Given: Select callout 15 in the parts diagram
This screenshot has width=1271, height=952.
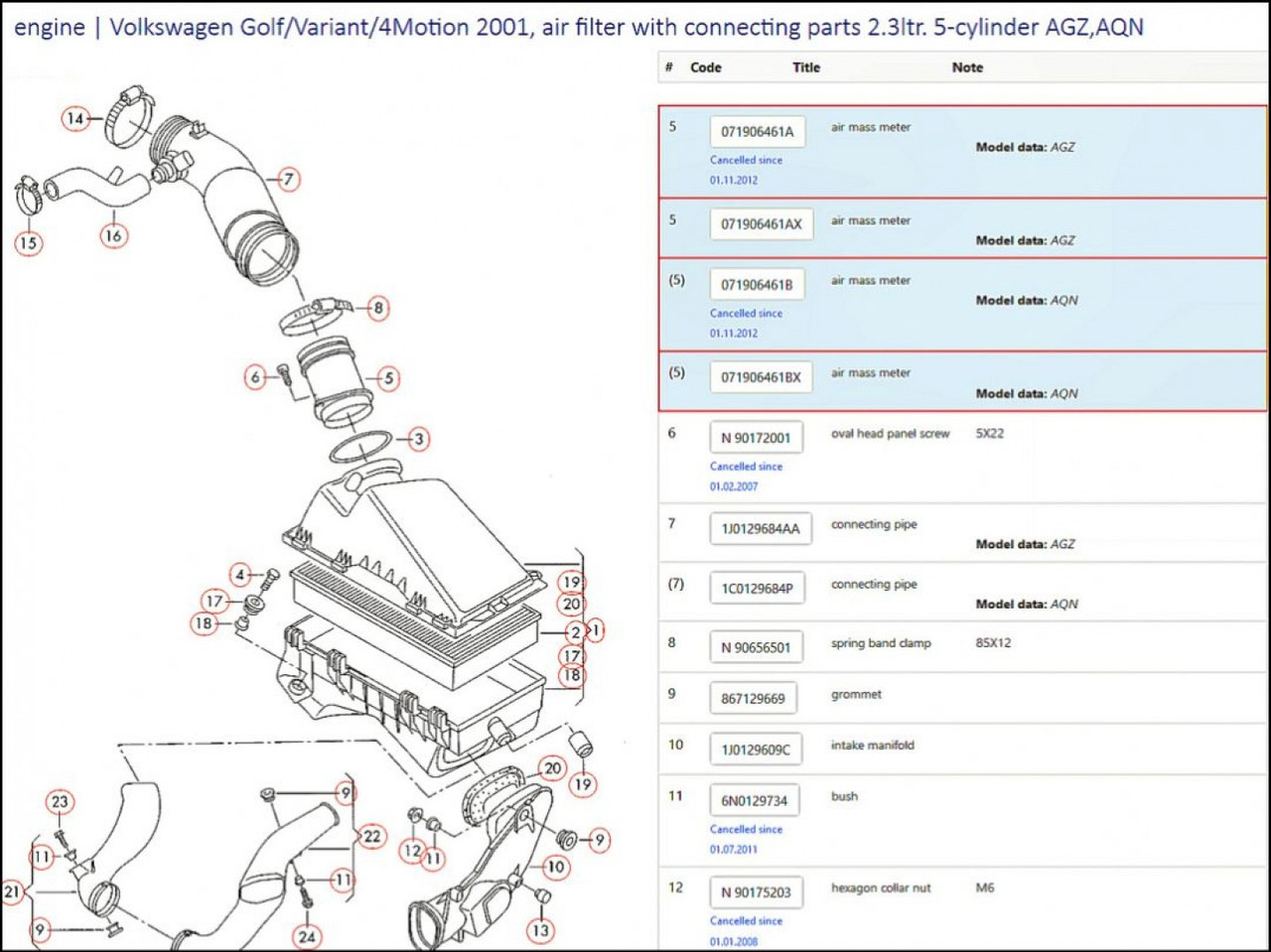Looking at the screenshot, I should click(28, 242).
